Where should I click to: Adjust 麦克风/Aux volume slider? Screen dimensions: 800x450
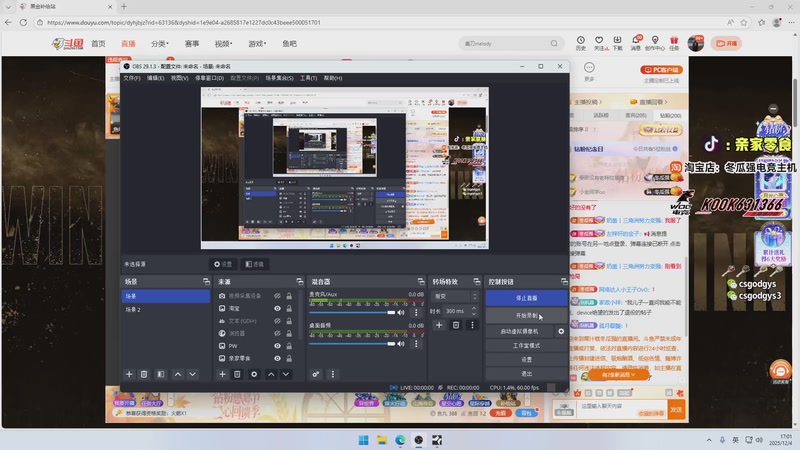[352, 312]
